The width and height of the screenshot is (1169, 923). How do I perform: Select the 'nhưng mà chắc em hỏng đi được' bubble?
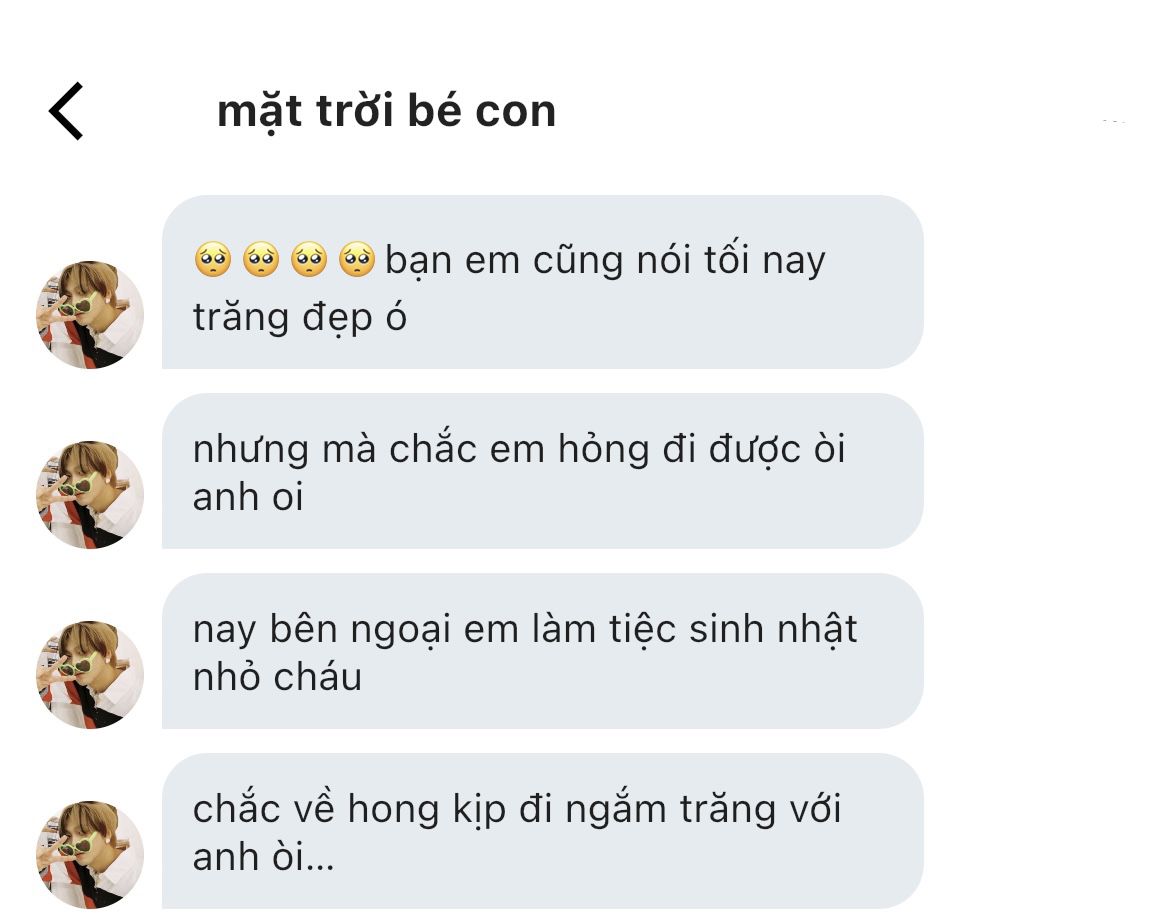[543, 471]
